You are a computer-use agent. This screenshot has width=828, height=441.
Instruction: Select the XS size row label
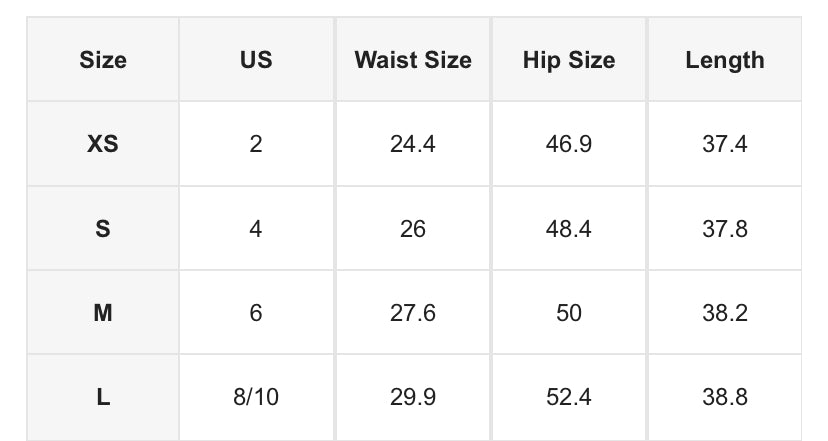103,144
